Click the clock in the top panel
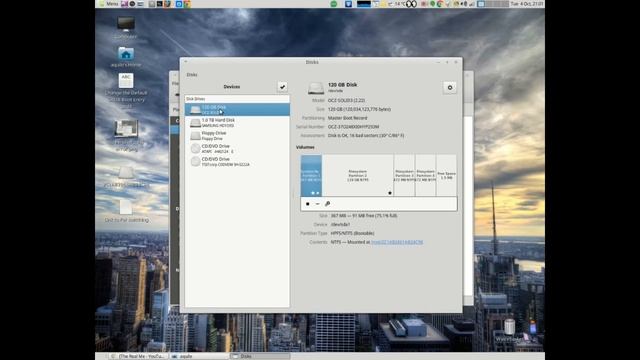 527,4
